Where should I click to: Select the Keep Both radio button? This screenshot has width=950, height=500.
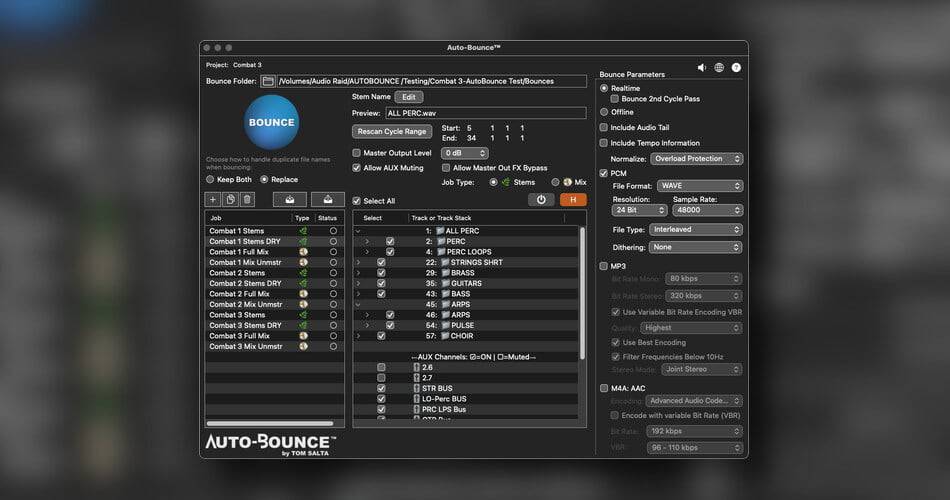[210, 179]
